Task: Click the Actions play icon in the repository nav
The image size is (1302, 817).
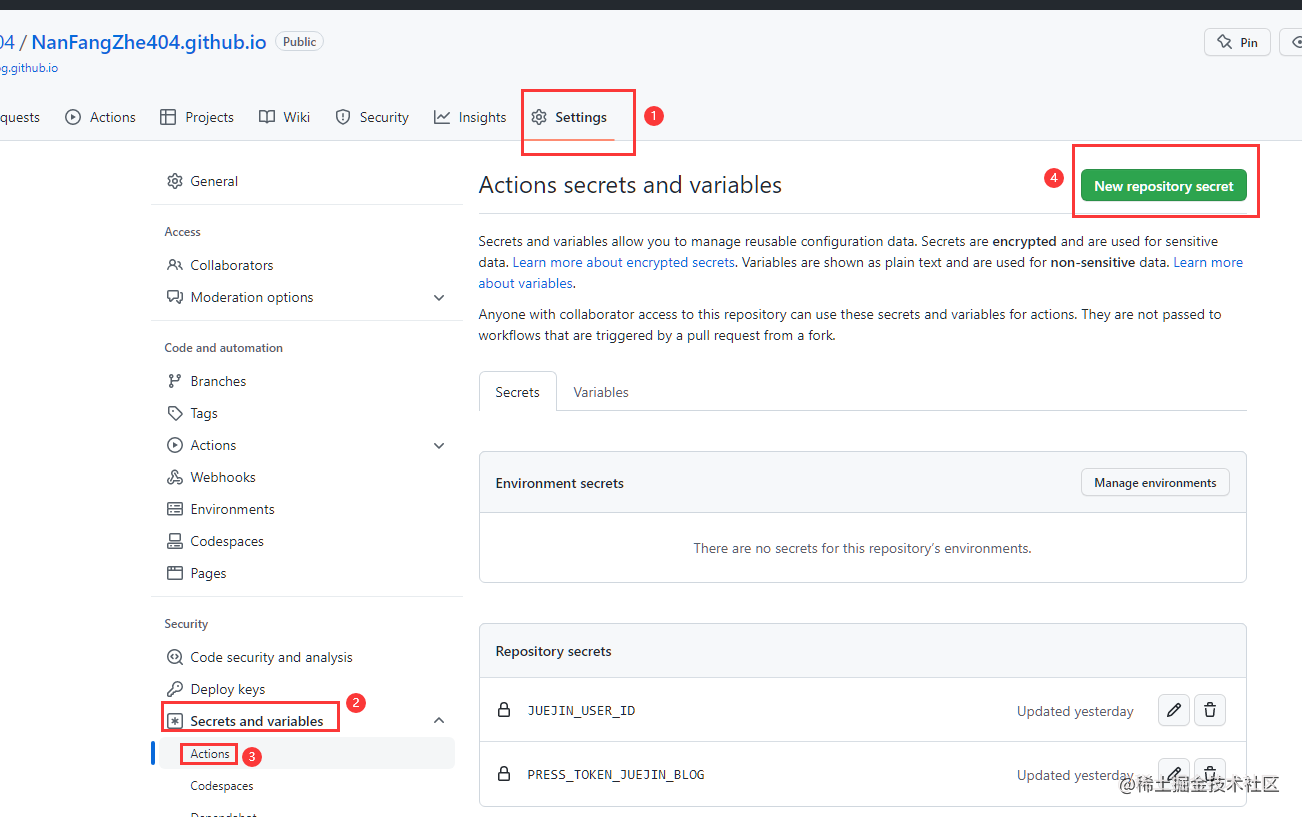Action: pos(73,117)
